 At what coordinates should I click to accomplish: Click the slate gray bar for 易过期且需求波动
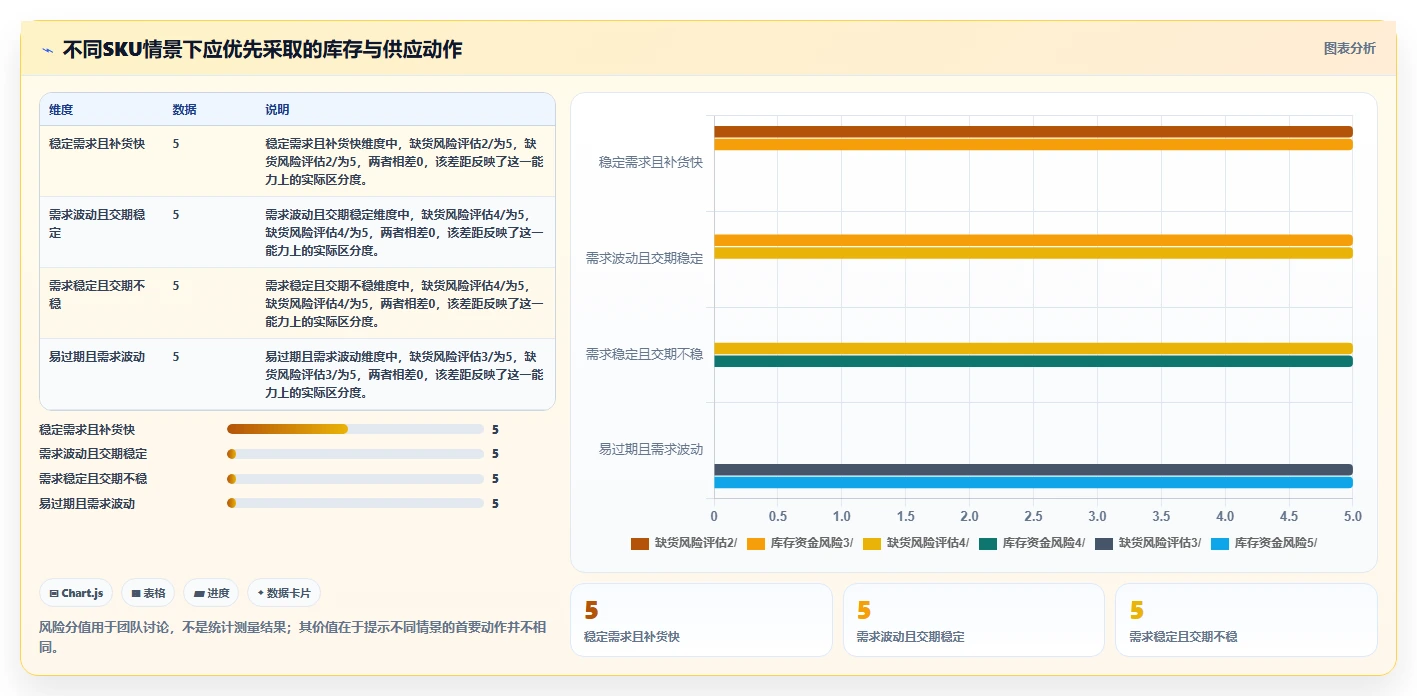point(1033,469)
